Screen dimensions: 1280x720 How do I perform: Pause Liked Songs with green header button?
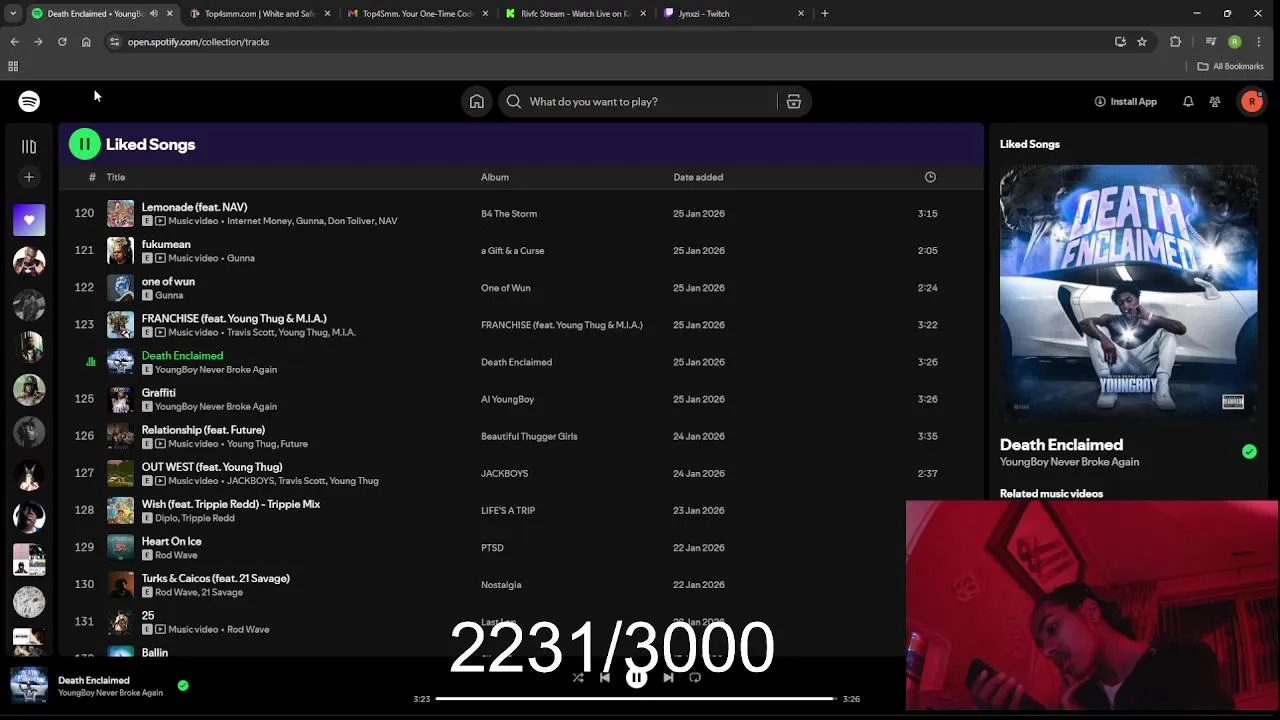coord(85,144)
